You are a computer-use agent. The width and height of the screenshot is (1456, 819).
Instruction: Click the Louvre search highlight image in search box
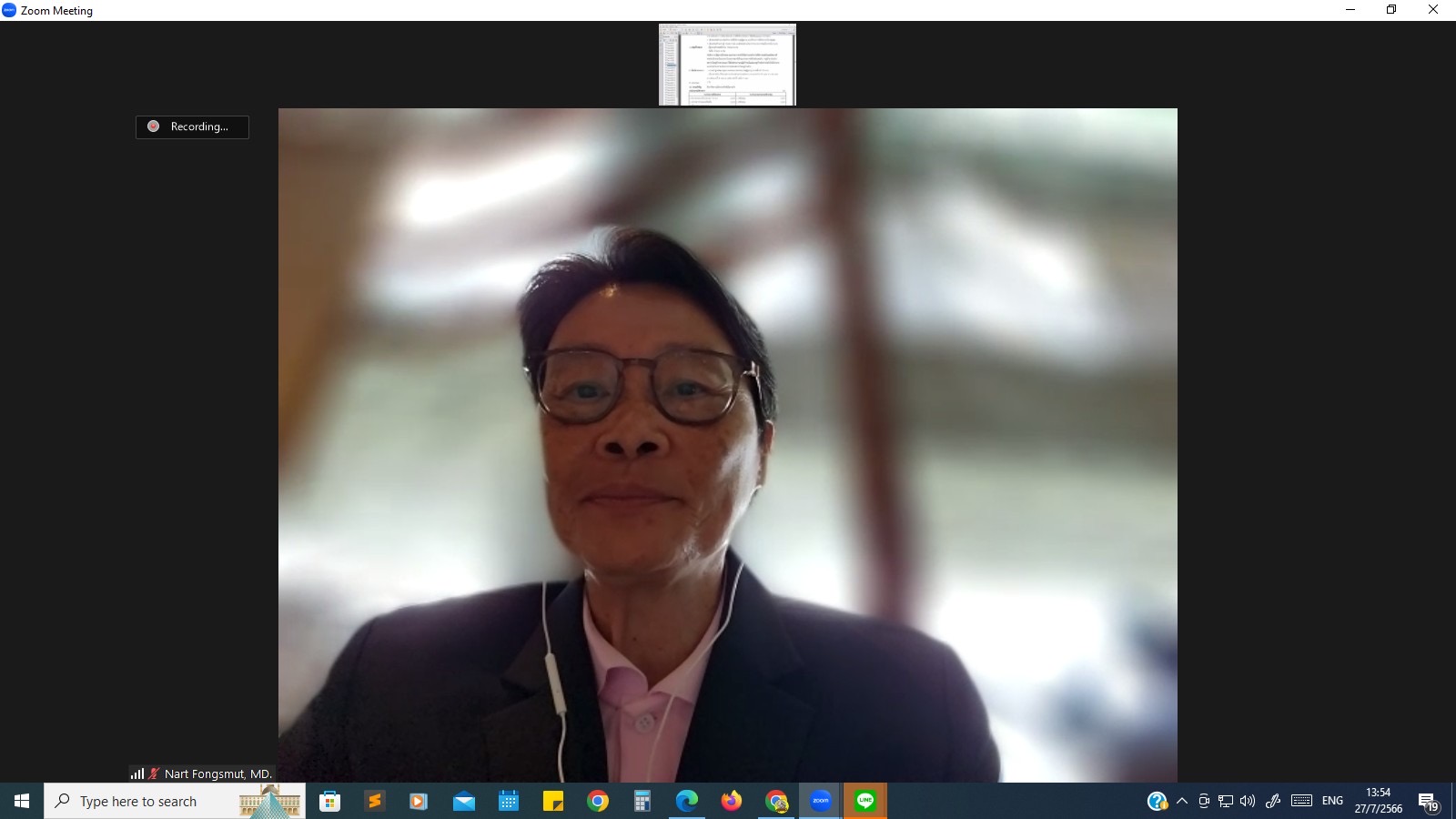(x=270, y=802)
